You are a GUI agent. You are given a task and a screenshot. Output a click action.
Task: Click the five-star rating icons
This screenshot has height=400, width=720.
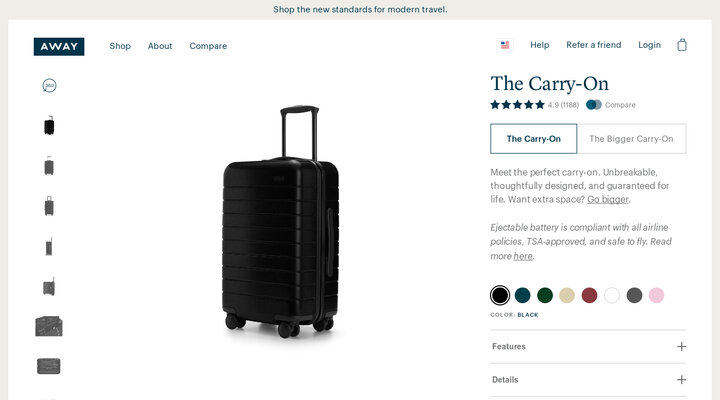click(517, 105)
